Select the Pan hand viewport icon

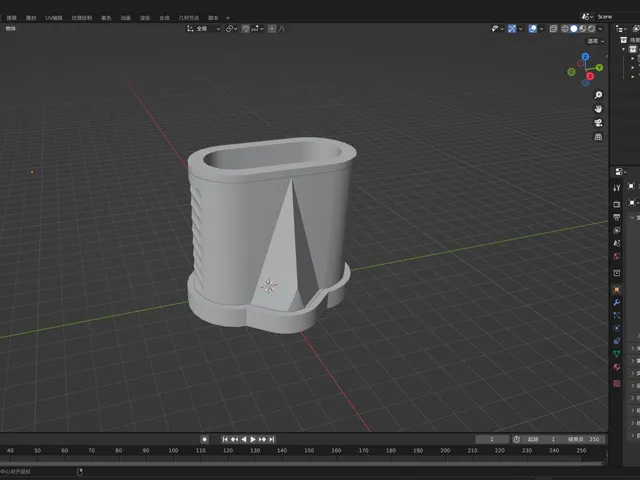(598, 109)
